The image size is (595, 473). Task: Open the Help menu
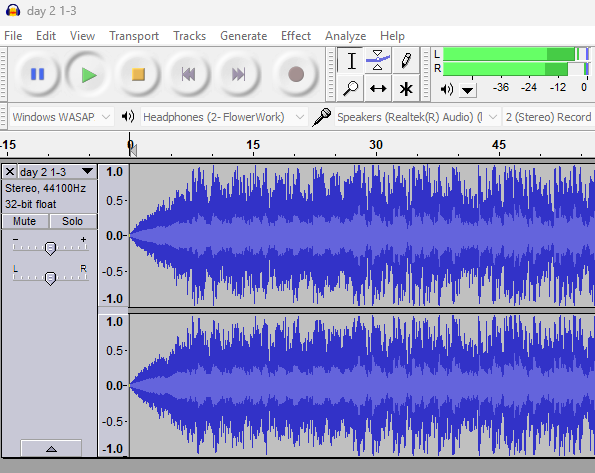click(392, 36)
